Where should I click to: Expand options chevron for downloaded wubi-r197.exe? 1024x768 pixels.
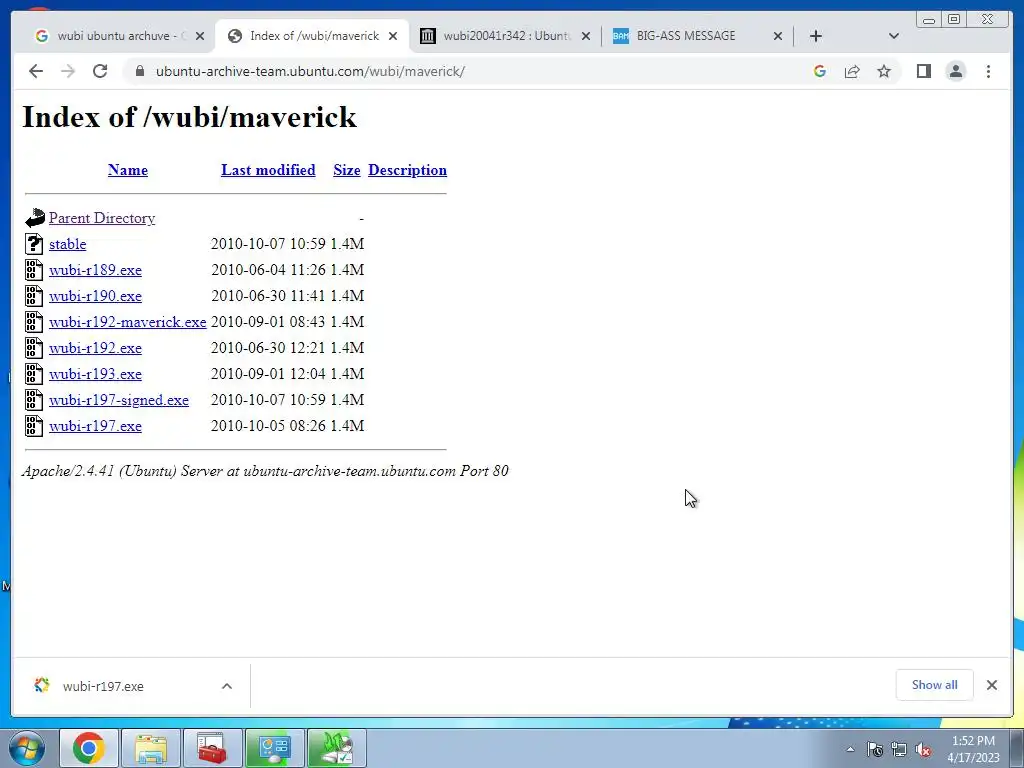pos(227,686)
